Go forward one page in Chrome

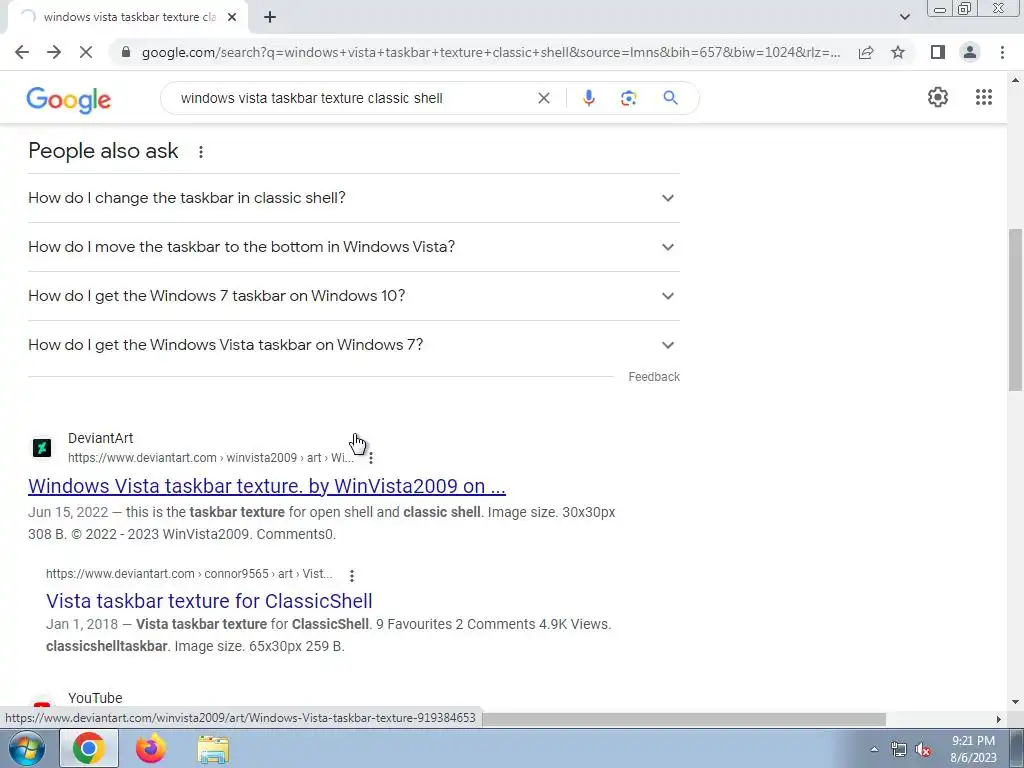click(54, 52)
